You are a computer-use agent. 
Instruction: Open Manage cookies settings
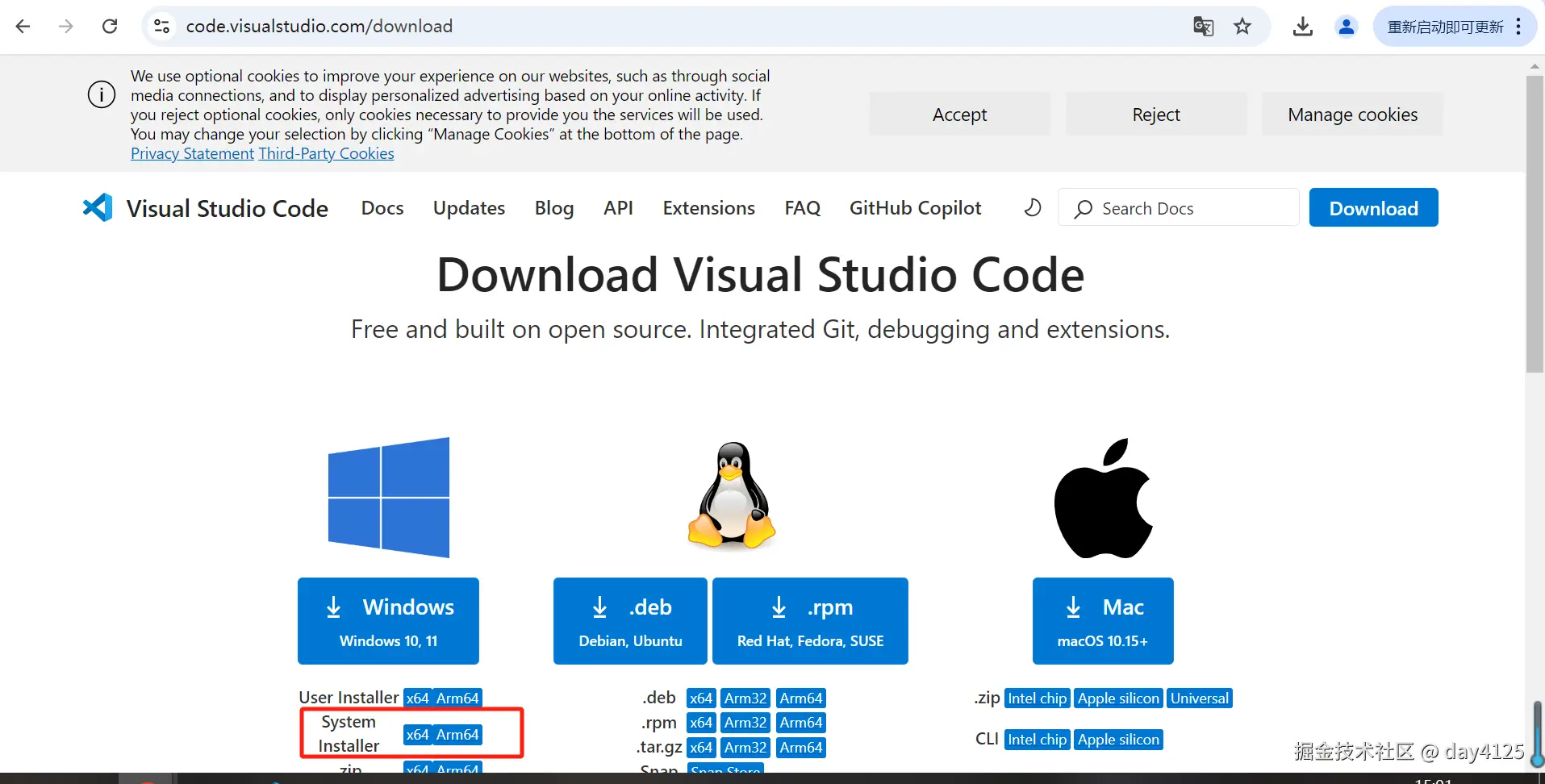coord(1352,115)
